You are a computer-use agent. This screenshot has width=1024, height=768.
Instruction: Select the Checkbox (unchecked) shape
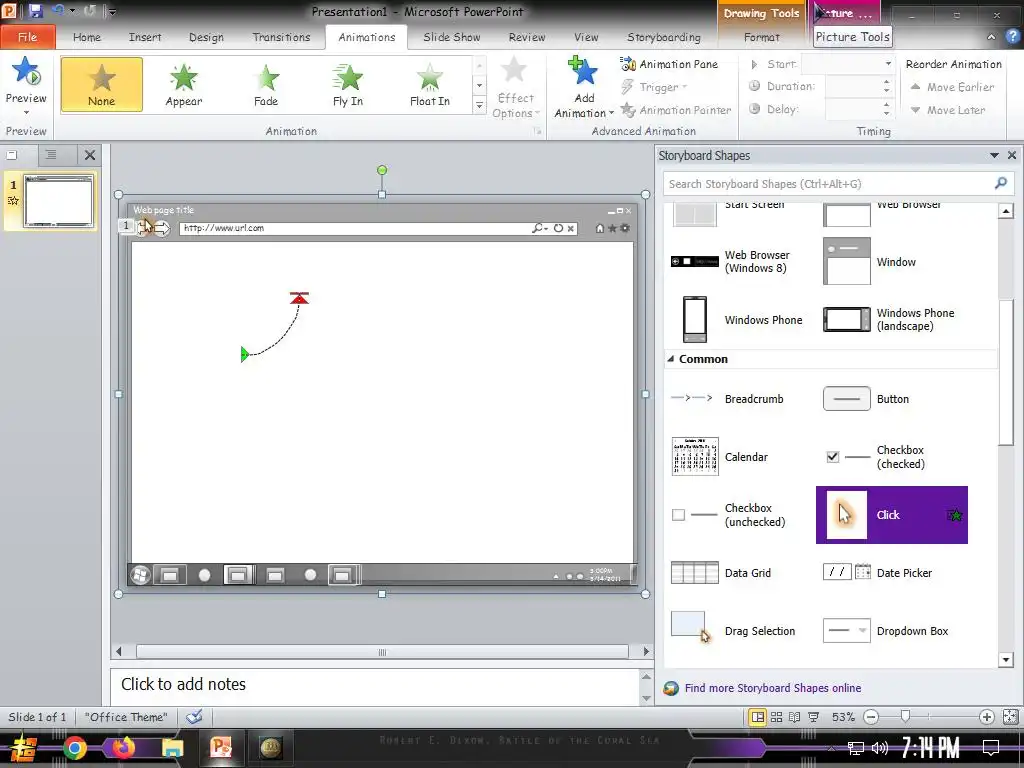pos(738,515)
